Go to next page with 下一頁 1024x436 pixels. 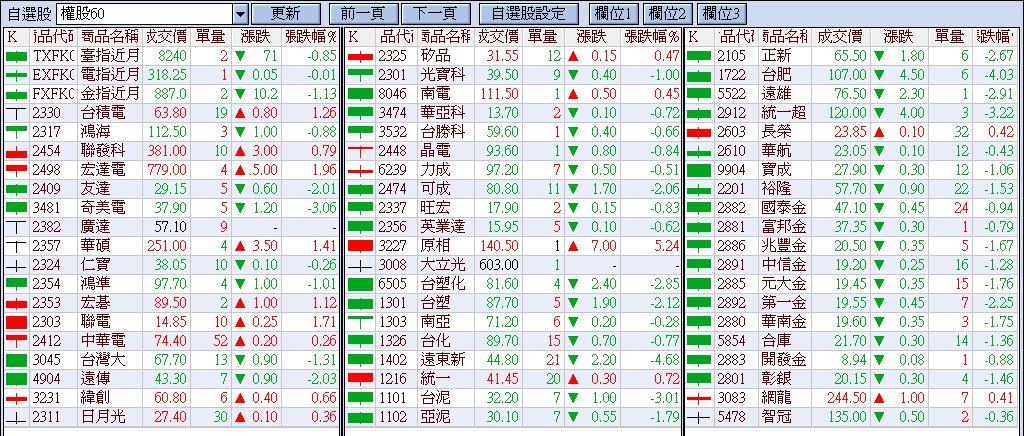pyautogui.click(x=436, y=12)
